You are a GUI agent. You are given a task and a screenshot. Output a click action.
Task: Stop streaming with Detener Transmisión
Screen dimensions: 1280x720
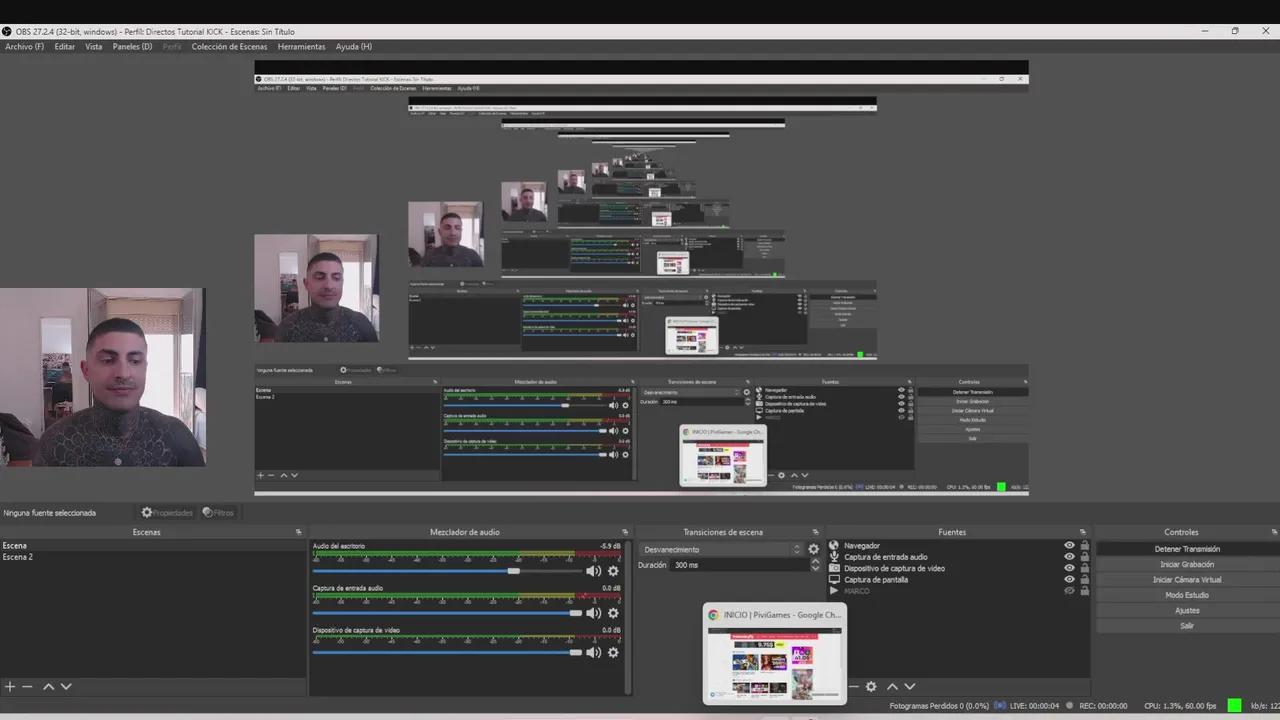coord(1187,549)
